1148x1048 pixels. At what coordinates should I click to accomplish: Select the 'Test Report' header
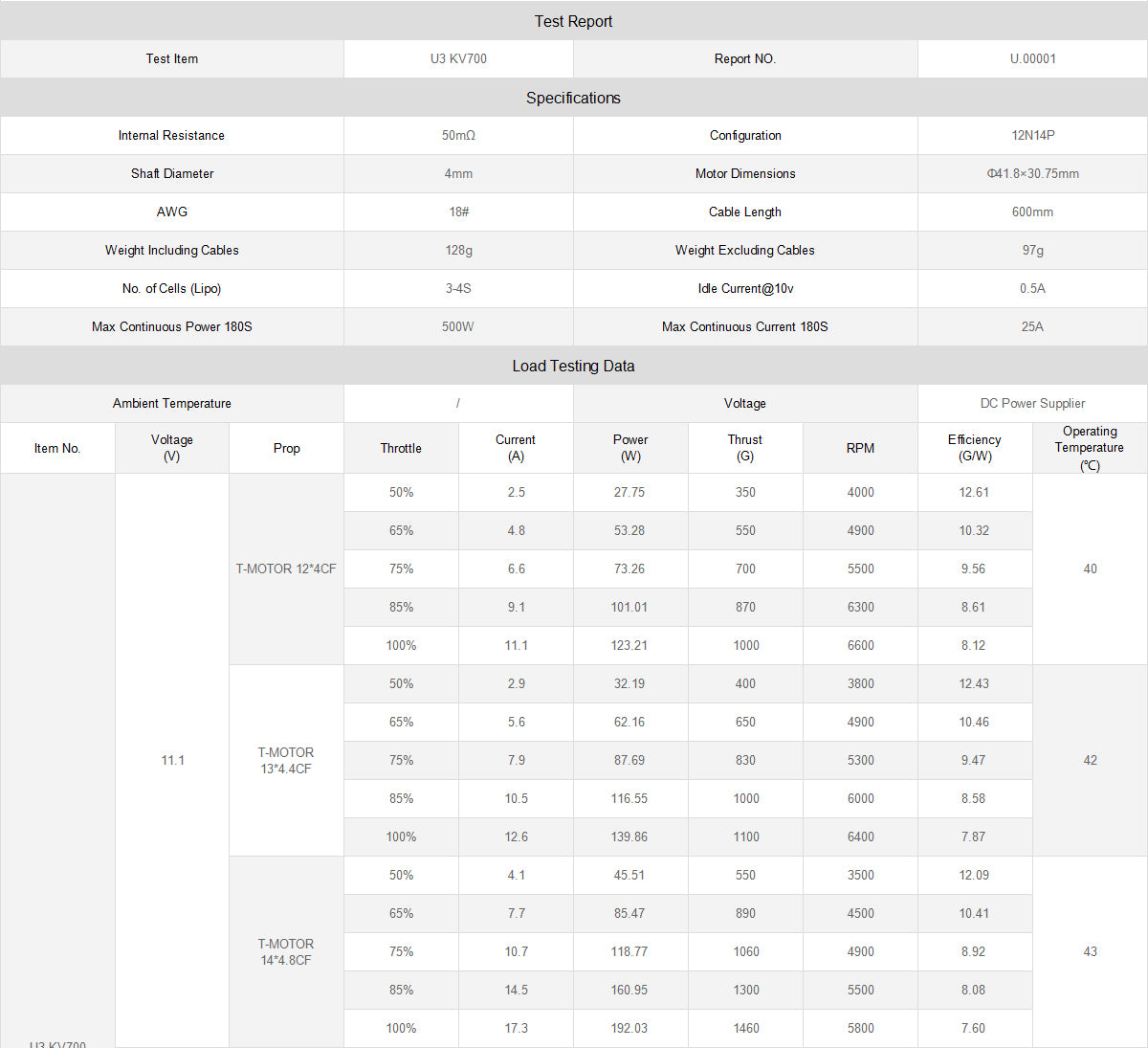coord(573,21)
